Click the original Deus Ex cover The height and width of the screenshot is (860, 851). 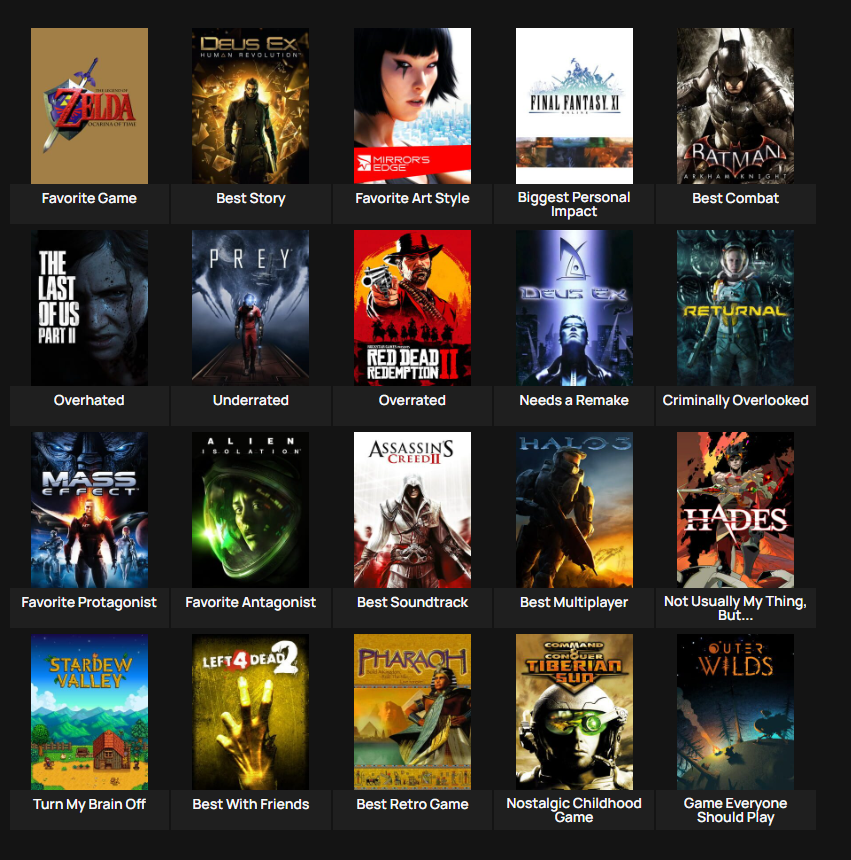click(574, 308)
